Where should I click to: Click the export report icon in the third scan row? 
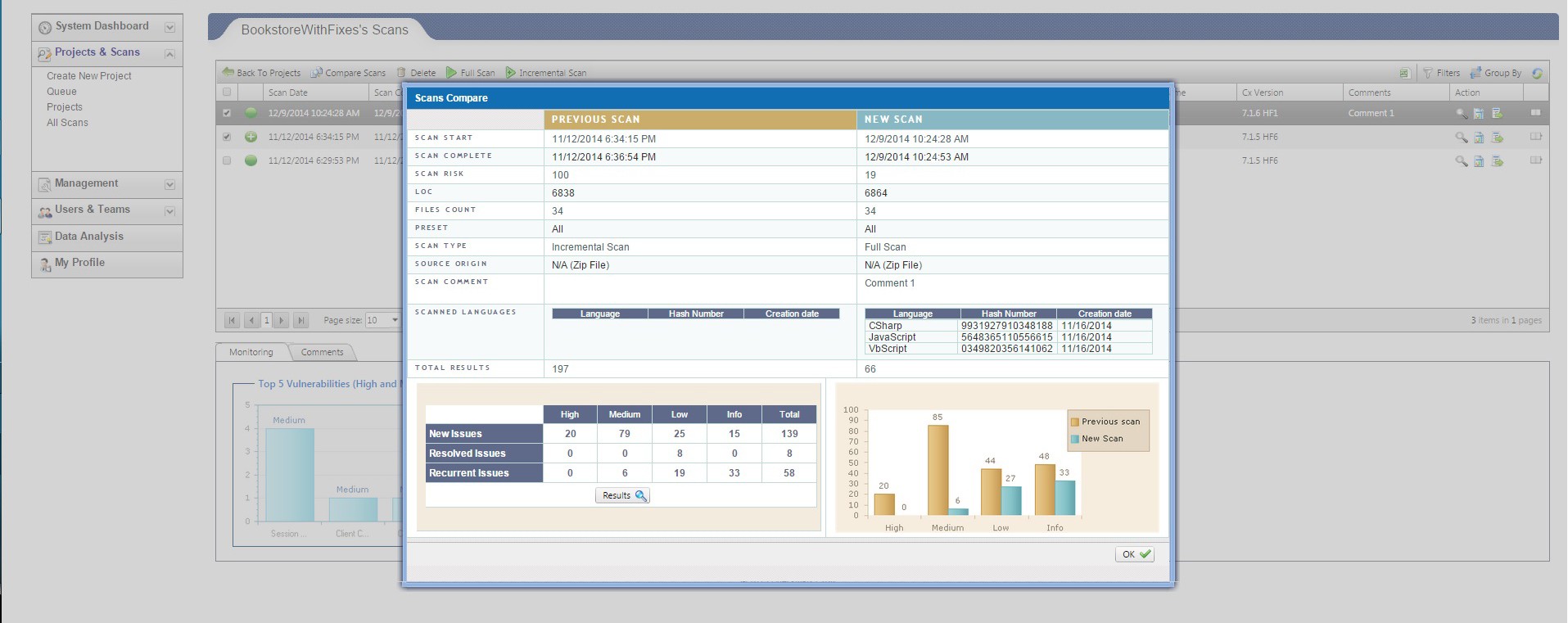1498,161
